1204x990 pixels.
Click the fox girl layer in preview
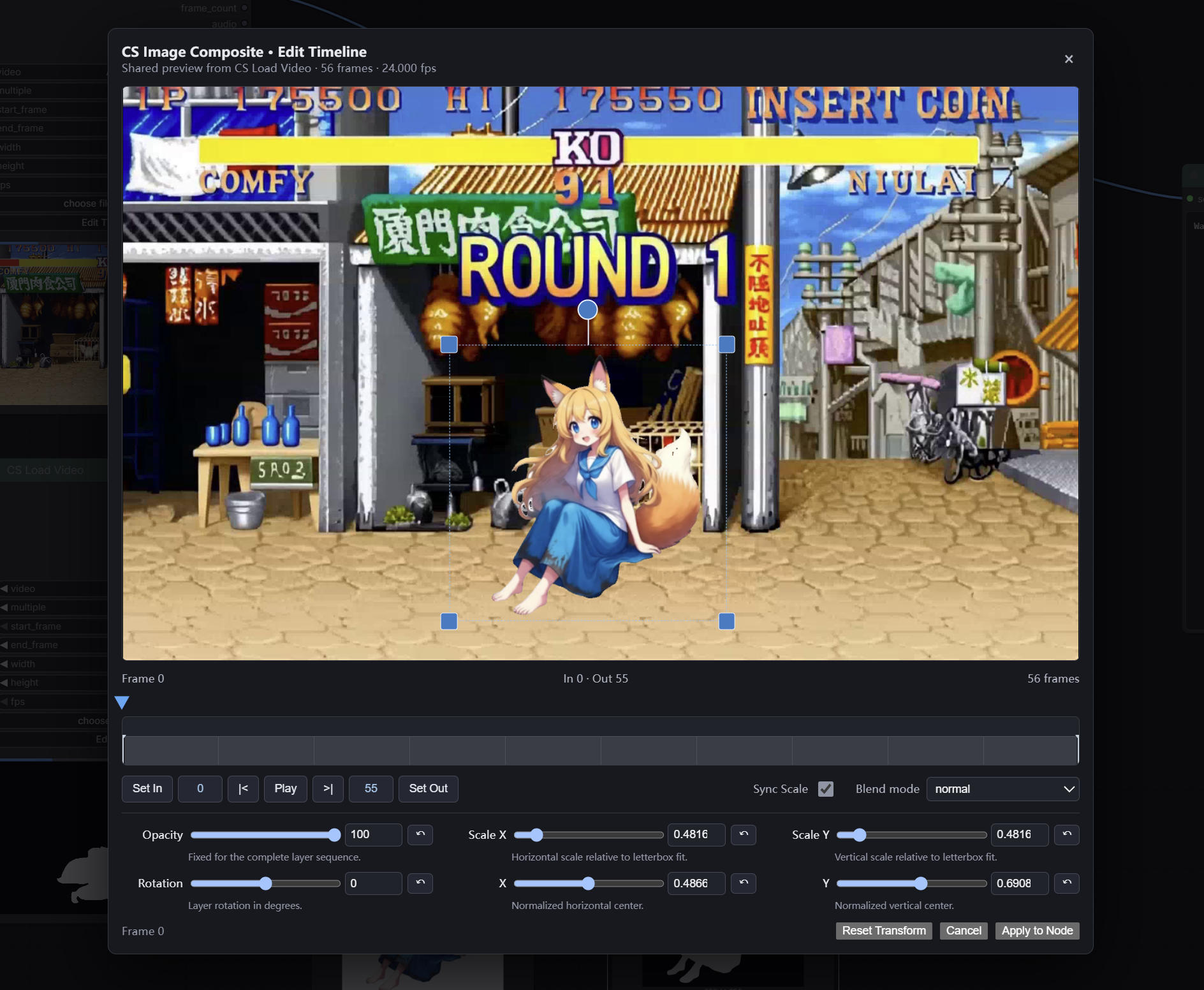tap(596, 485)
